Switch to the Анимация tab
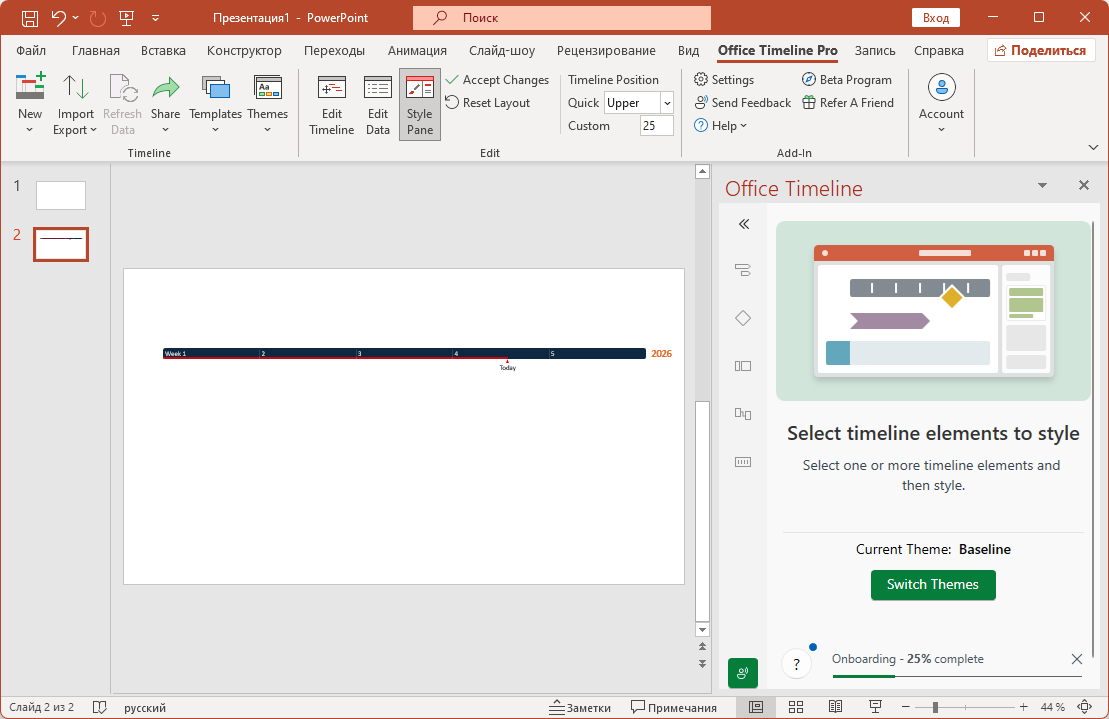The width and height of the screenshot is (1109, 719). pyautogui.click(x=417, y=50)
